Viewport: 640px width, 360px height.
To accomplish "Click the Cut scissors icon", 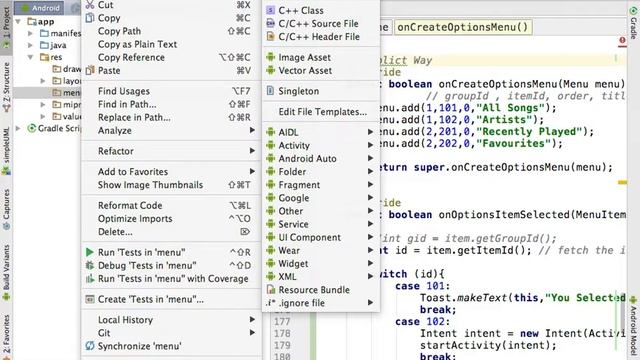I will tap(90, 4).
